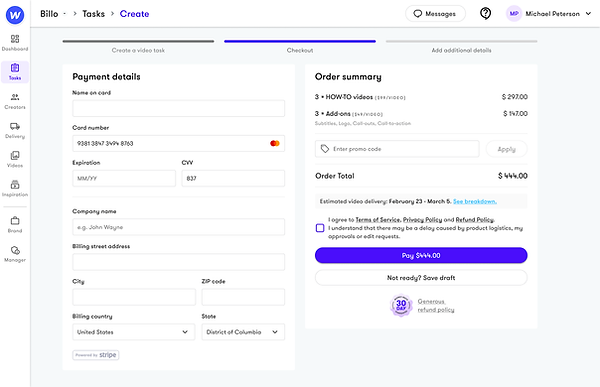Screen dimensions: 600x387
Task: Focus the ZIP code field
Action: 243,297
